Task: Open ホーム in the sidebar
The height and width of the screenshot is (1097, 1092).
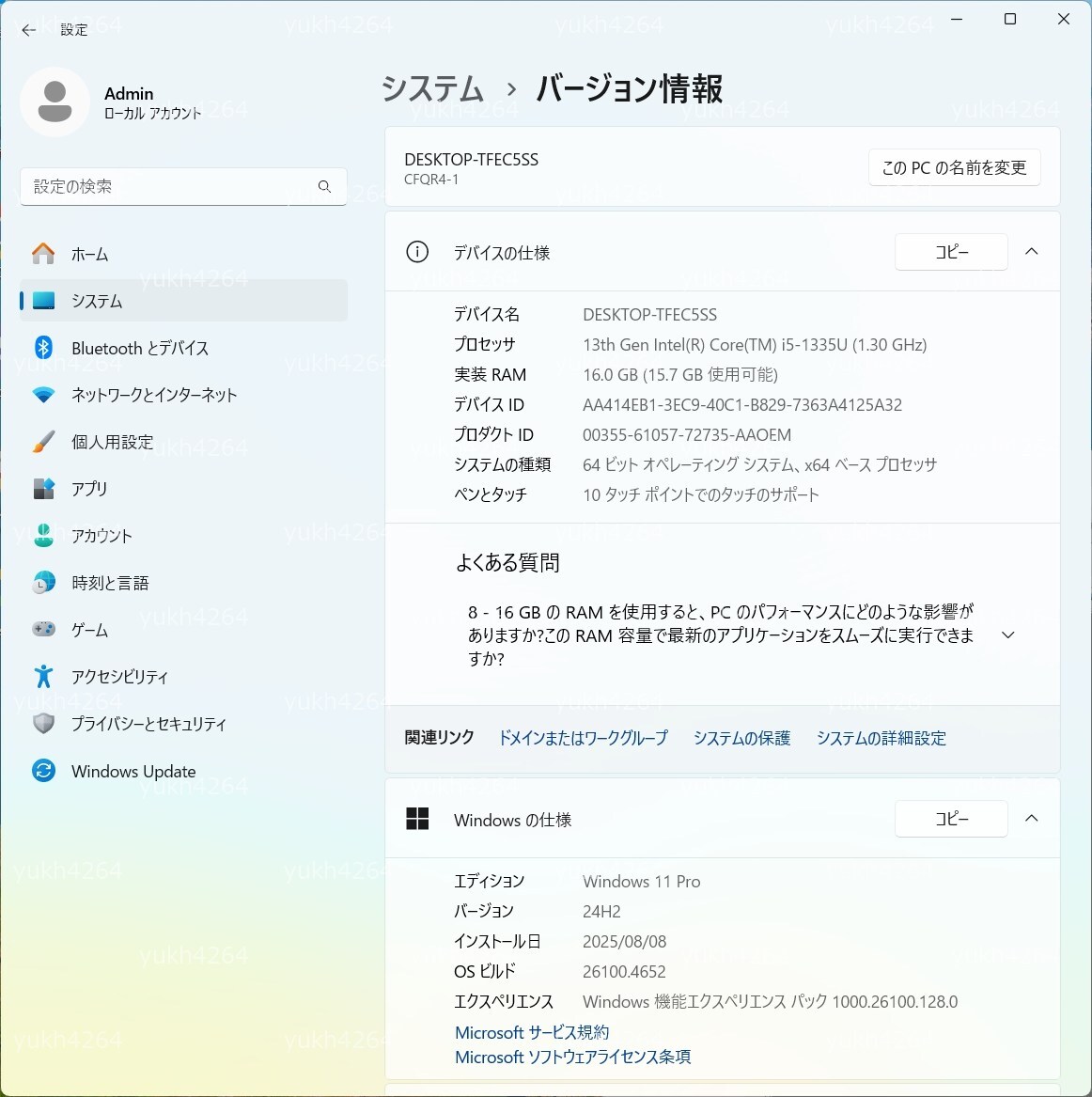Action: point(183,254)
